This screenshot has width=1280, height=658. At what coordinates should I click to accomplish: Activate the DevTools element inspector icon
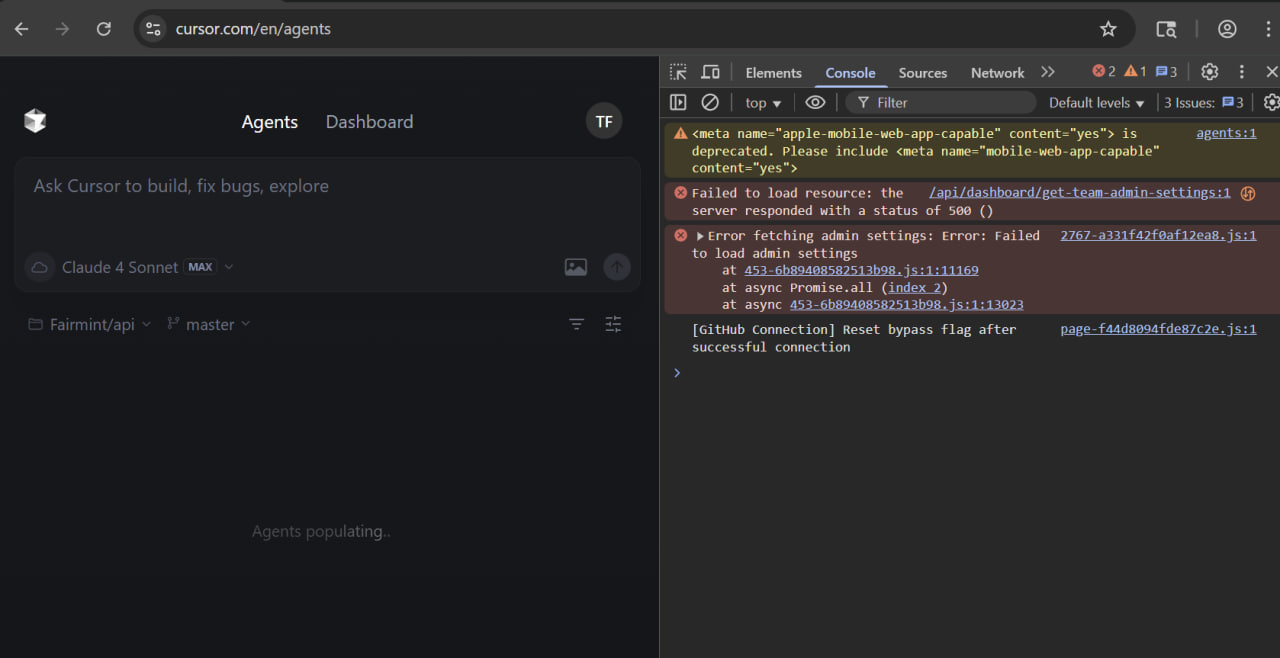click(x=678, y=72)
